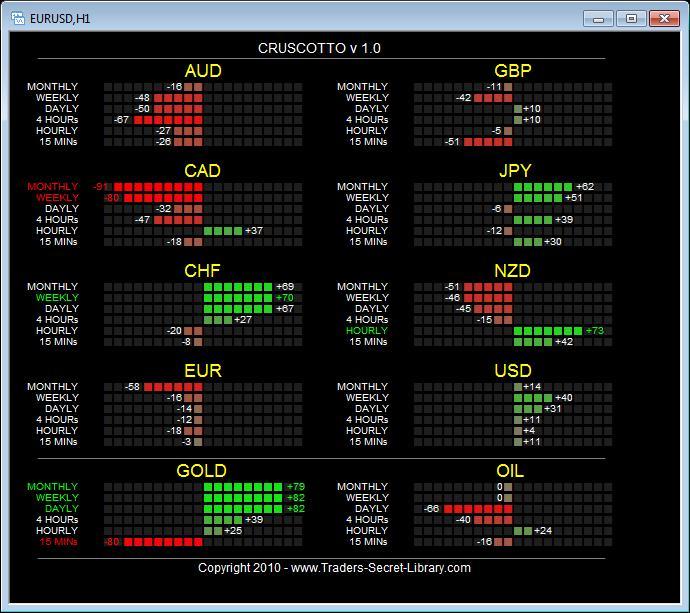Click the GOLD HOURLY value +25
The image size is (690, 613).
click(x=233, y=531)
